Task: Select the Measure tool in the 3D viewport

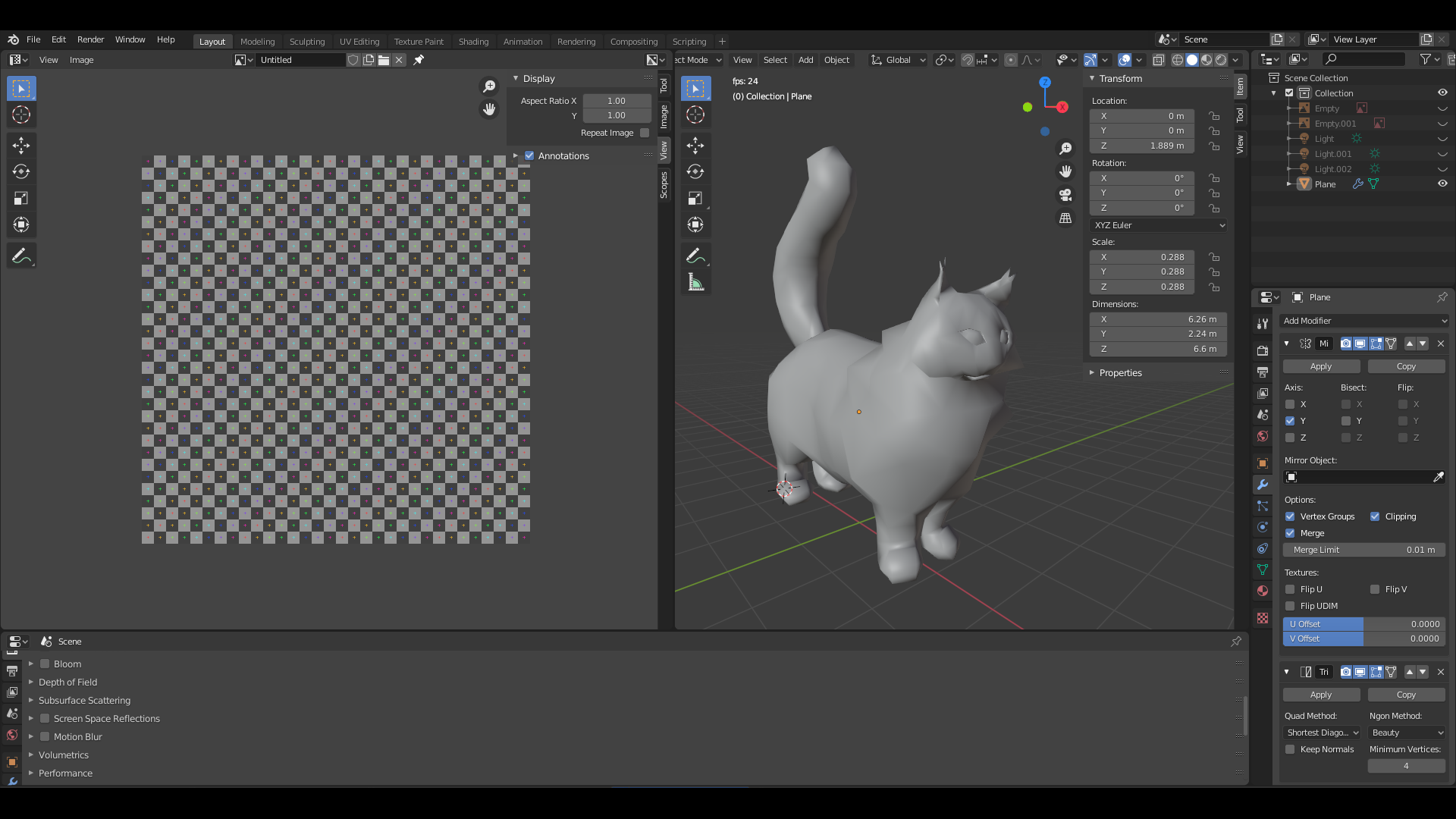Action: pyautogui.click(x=695, y=283)
